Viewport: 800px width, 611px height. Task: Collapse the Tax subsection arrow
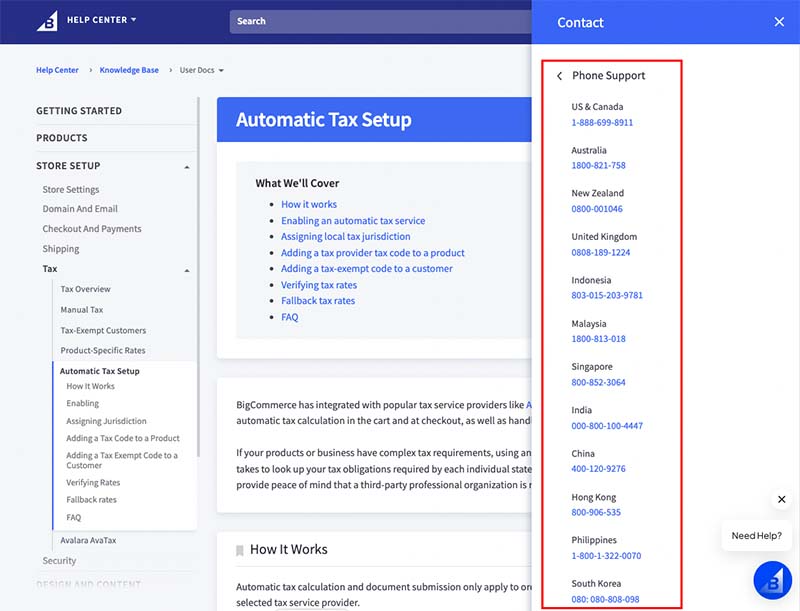point(187,270)
